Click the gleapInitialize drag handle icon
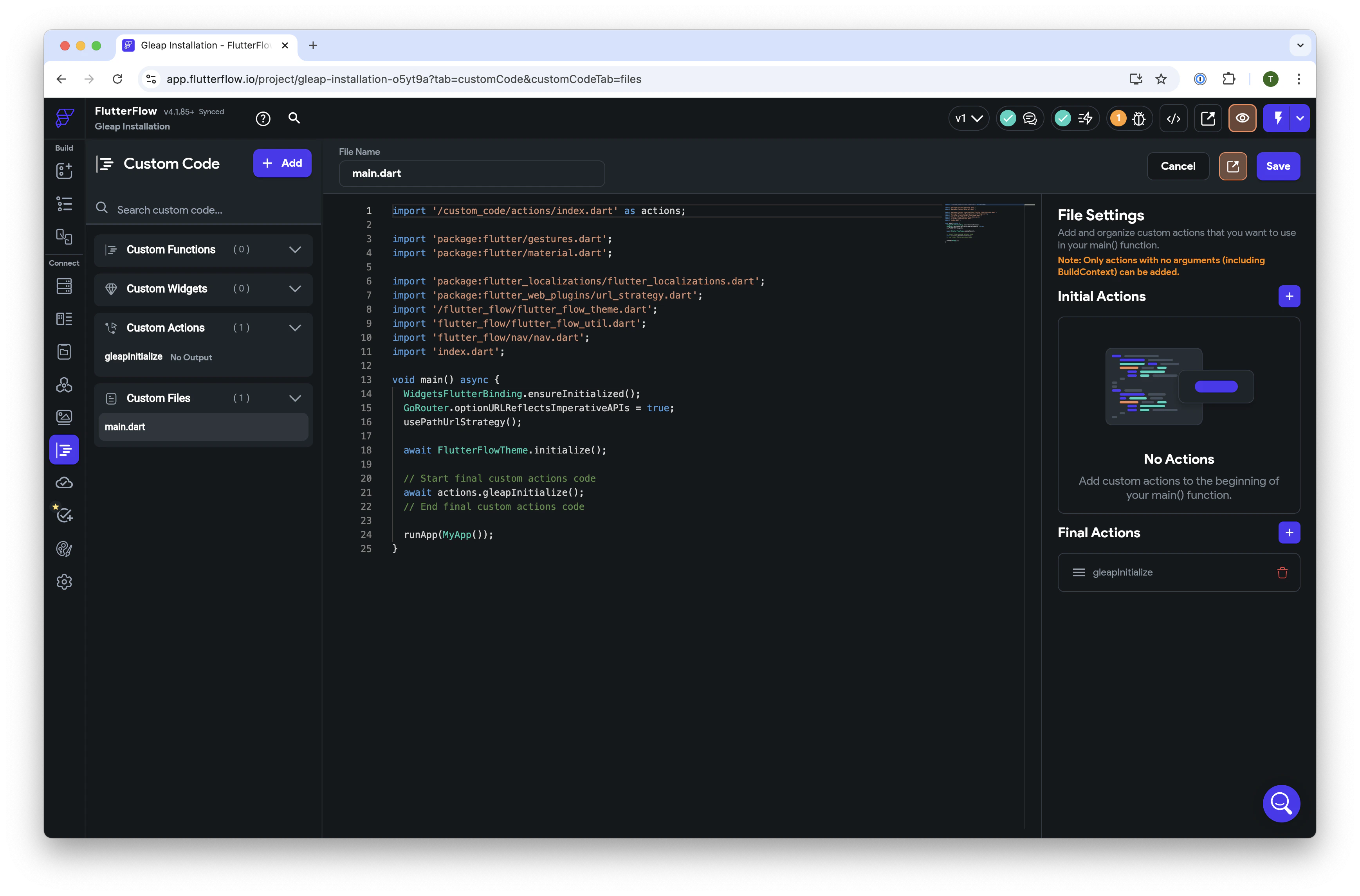The image size is (1360, 896). (1078, 572)
